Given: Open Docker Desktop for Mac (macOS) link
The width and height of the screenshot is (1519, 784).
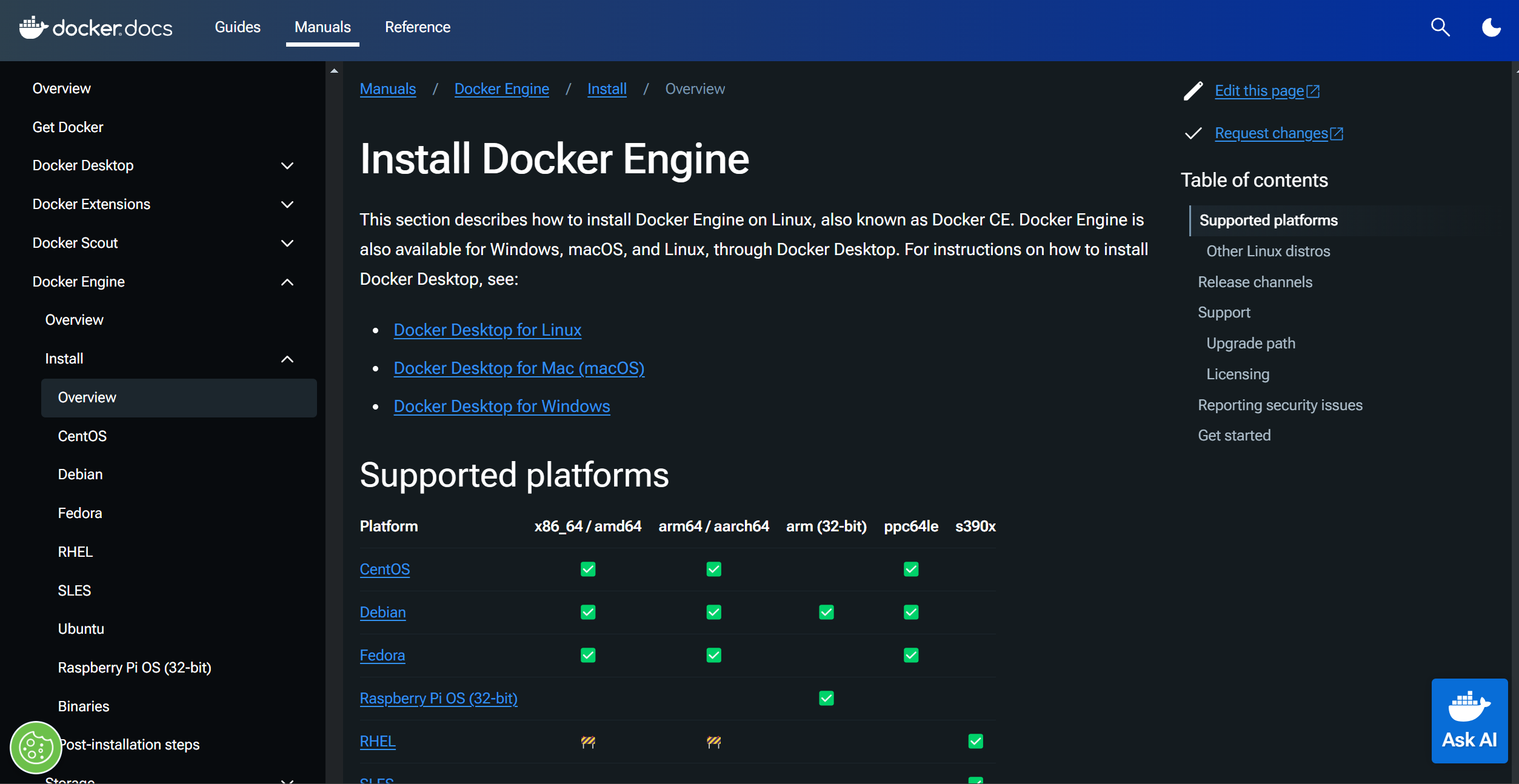Looking at the screenshot, I should 519,368.
